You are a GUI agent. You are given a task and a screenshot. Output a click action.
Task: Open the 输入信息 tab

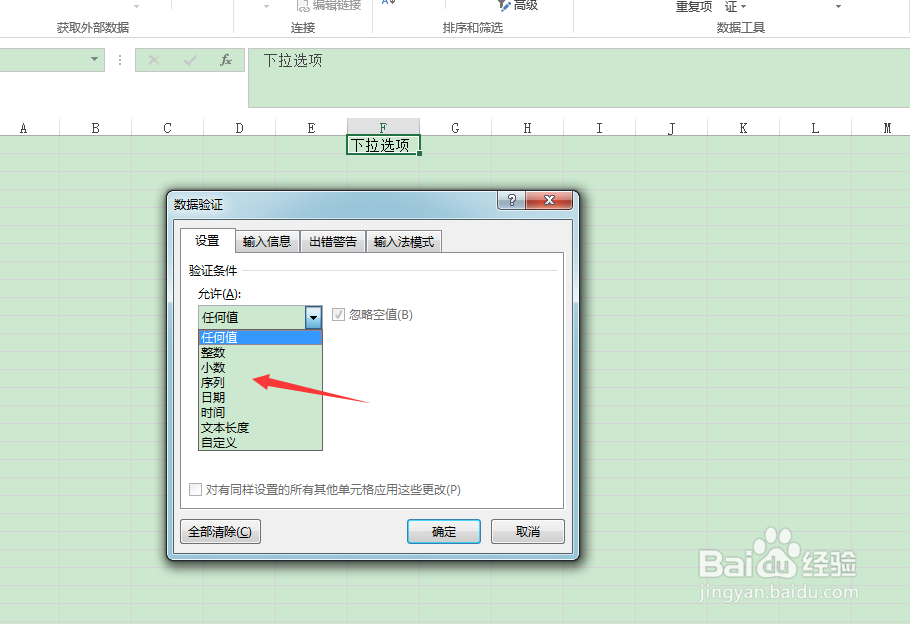[x=267, y=242]
